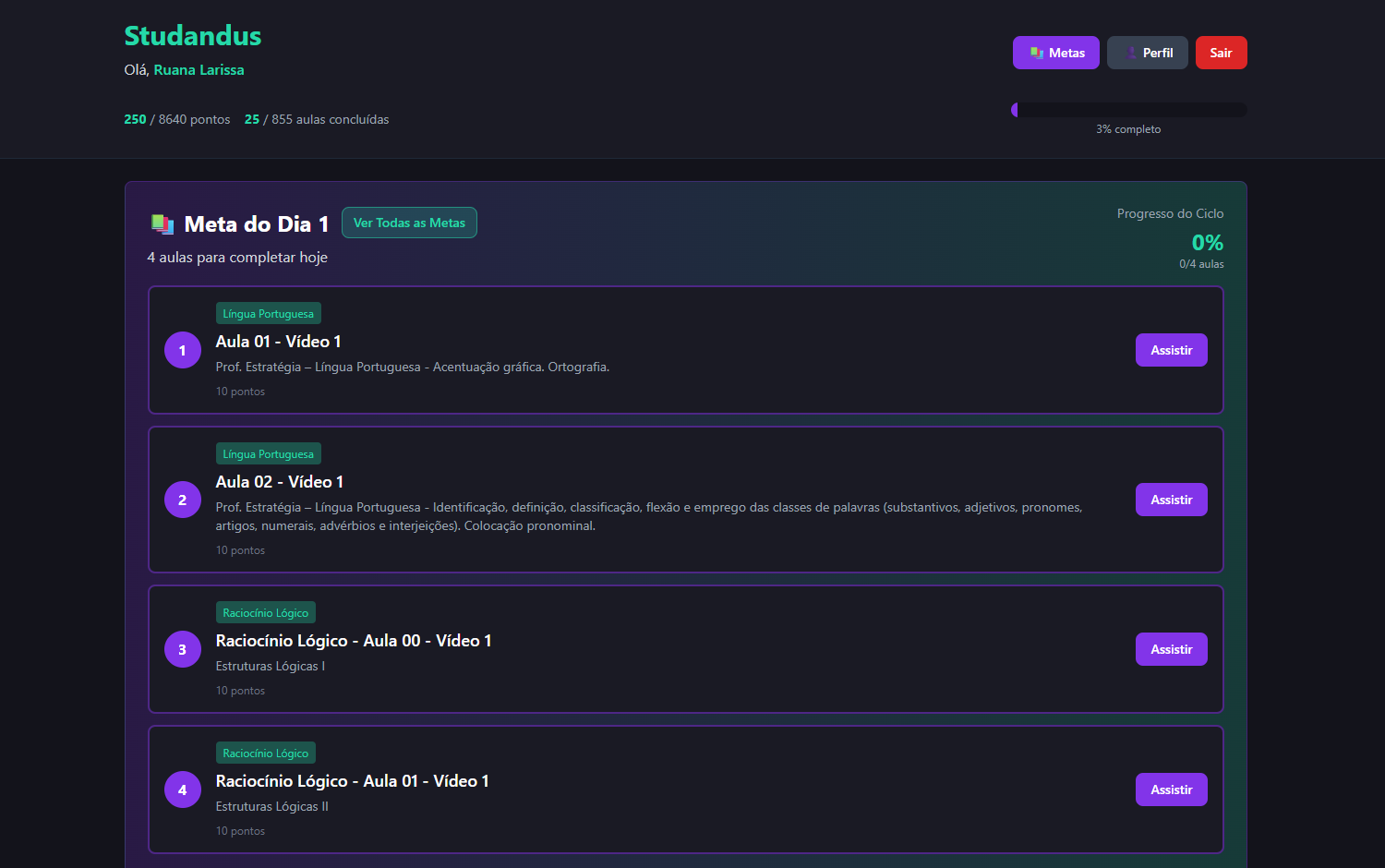
Task: Click the number 2 circle badge
Action: (183, 500)
